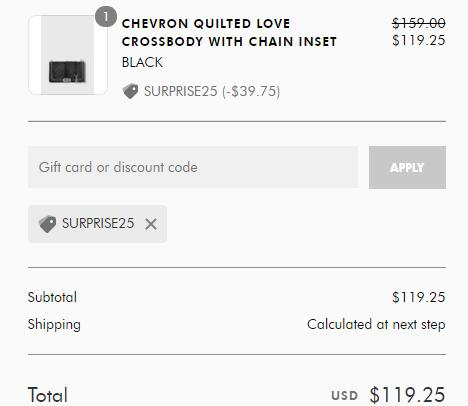Click the SURPRISE25 applied code chip label
Screen dimensions: 468x406
pos(98,223)
